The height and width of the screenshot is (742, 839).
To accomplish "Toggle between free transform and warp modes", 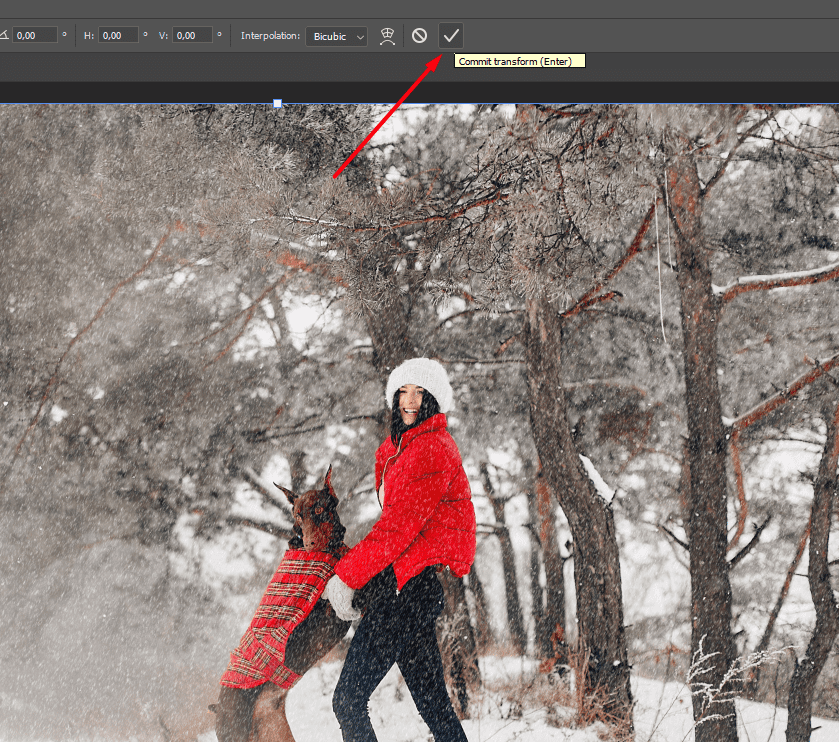I will tap(387, 36).
